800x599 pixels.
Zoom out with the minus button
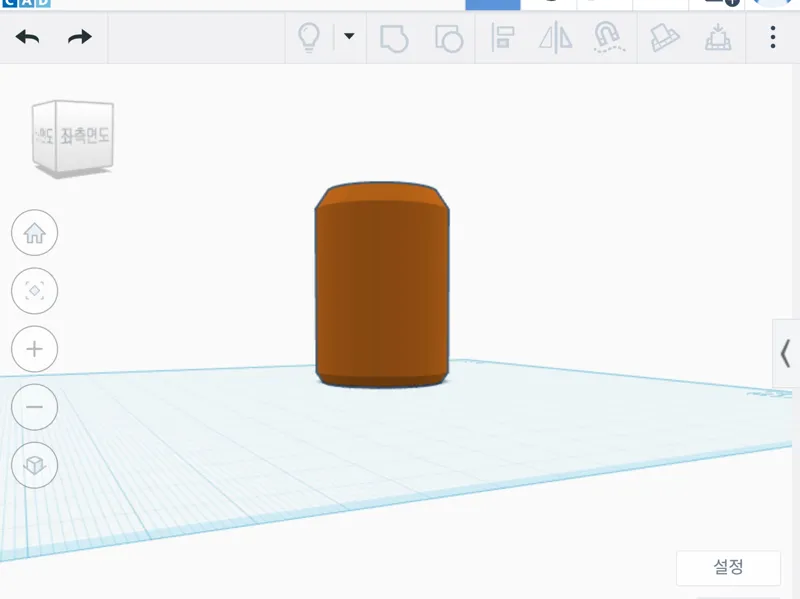tap(35, 407)
